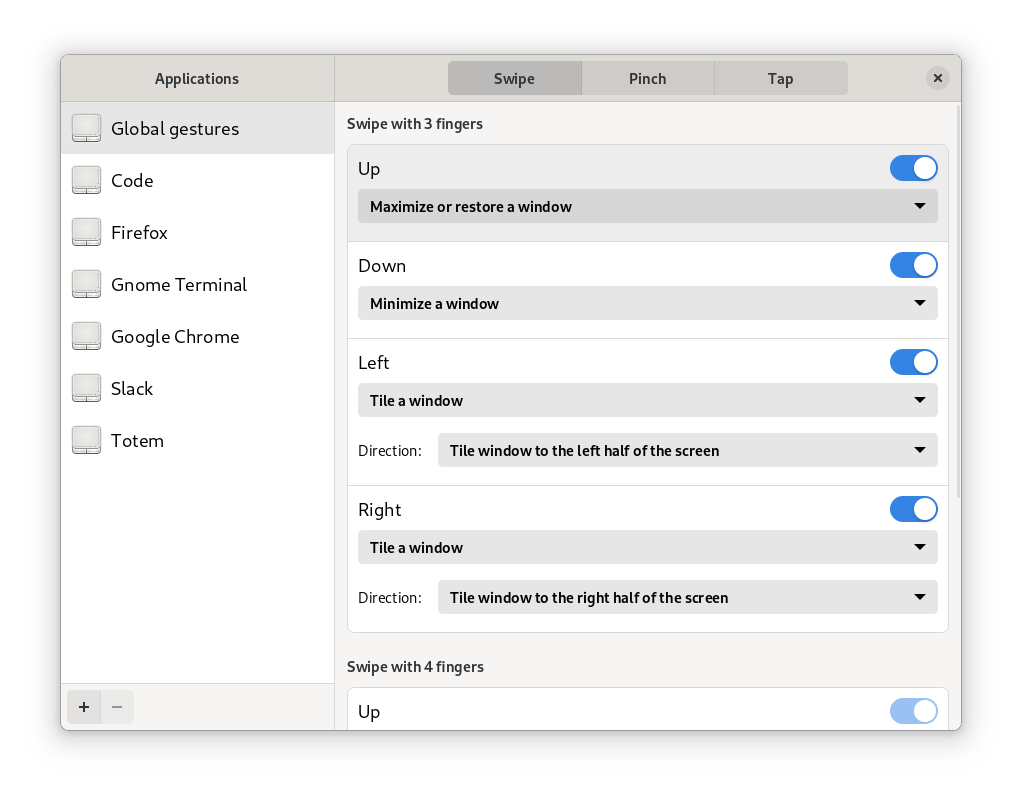
Task: Click the Applications header label
Action: coord(197,79)
